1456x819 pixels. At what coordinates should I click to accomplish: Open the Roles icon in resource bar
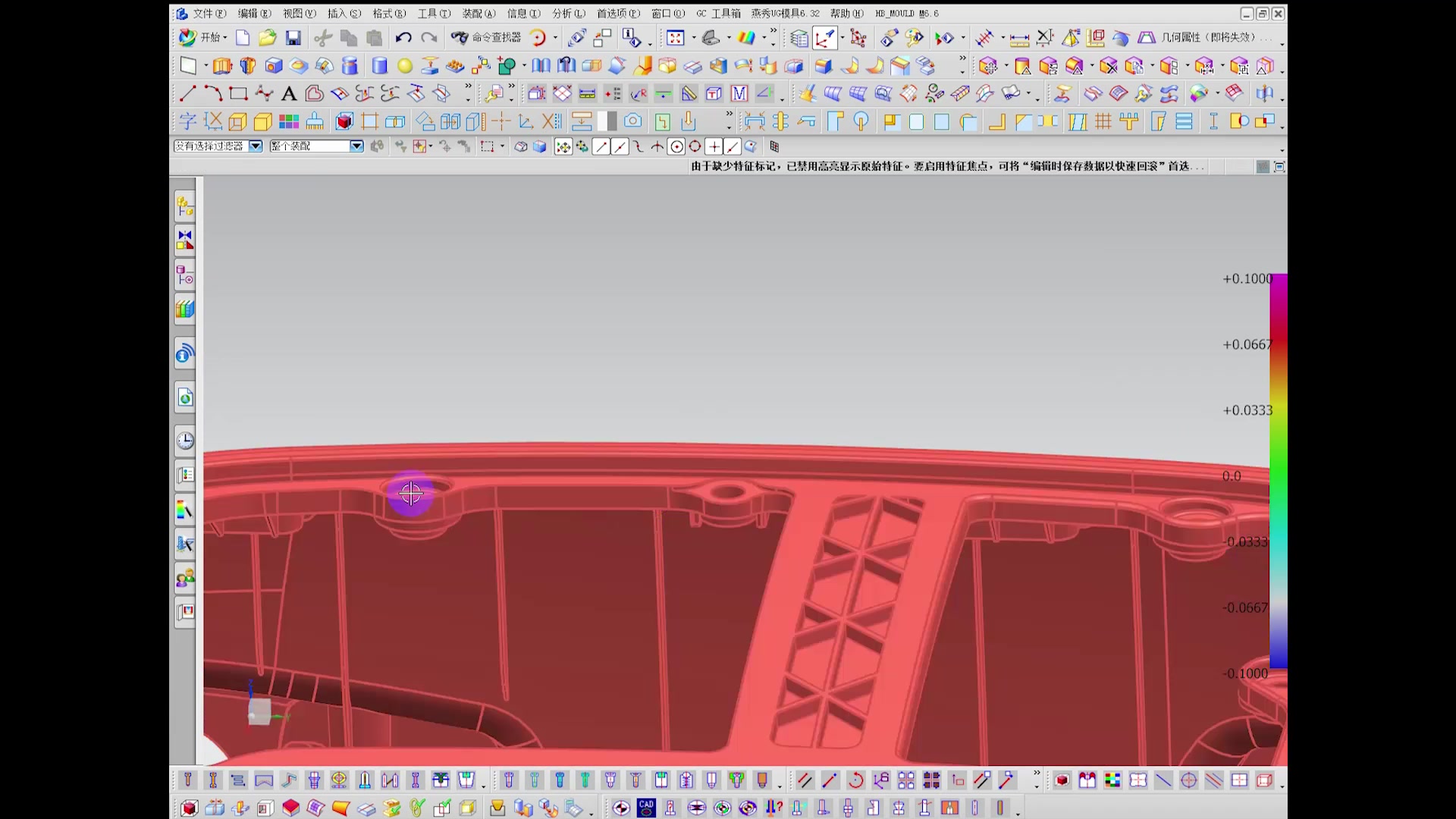185,579
